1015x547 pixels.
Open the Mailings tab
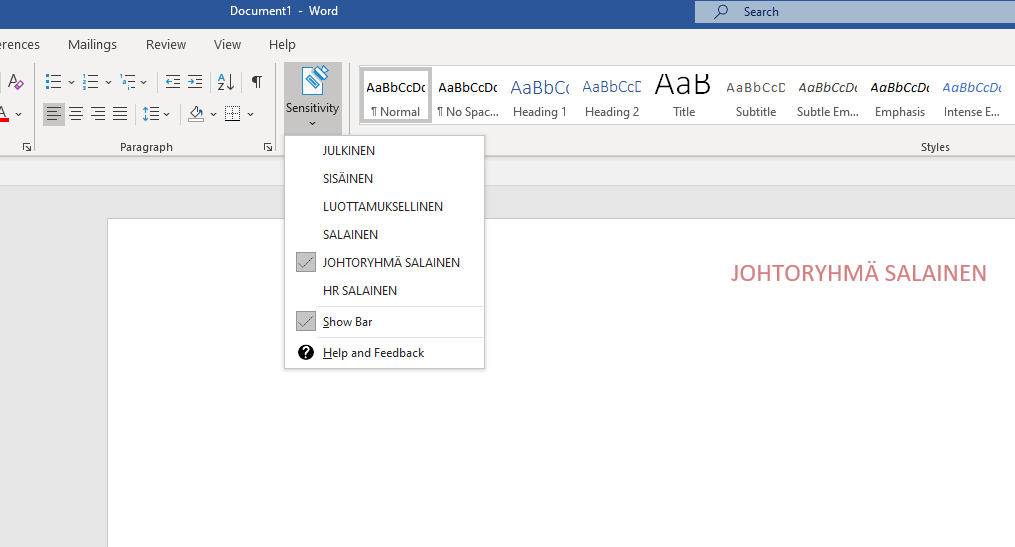point(93,45)
